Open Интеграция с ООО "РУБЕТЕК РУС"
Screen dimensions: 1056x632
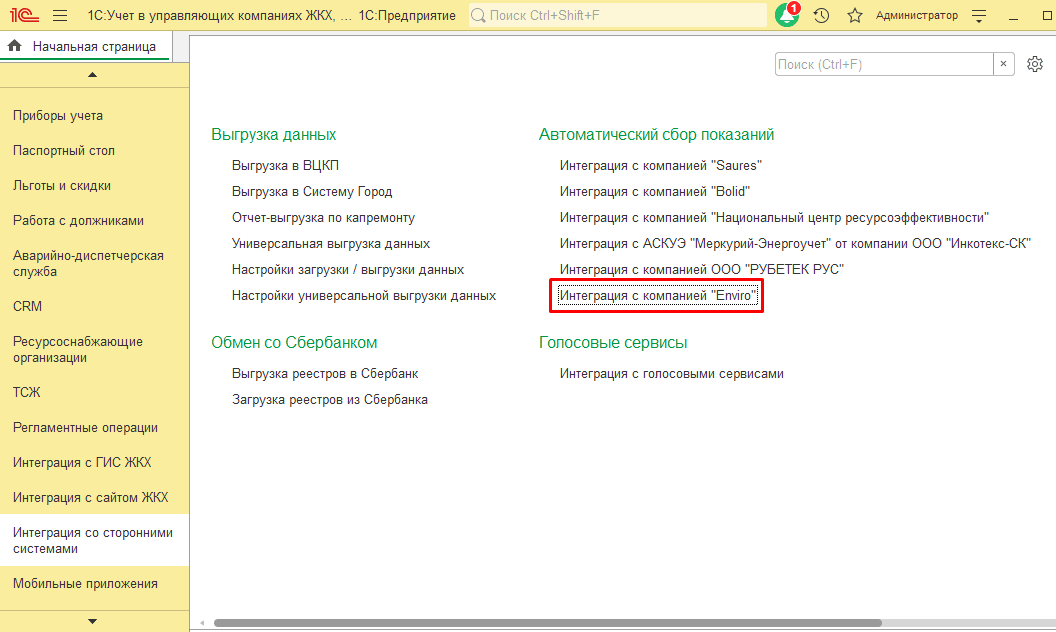pos(702,270)
